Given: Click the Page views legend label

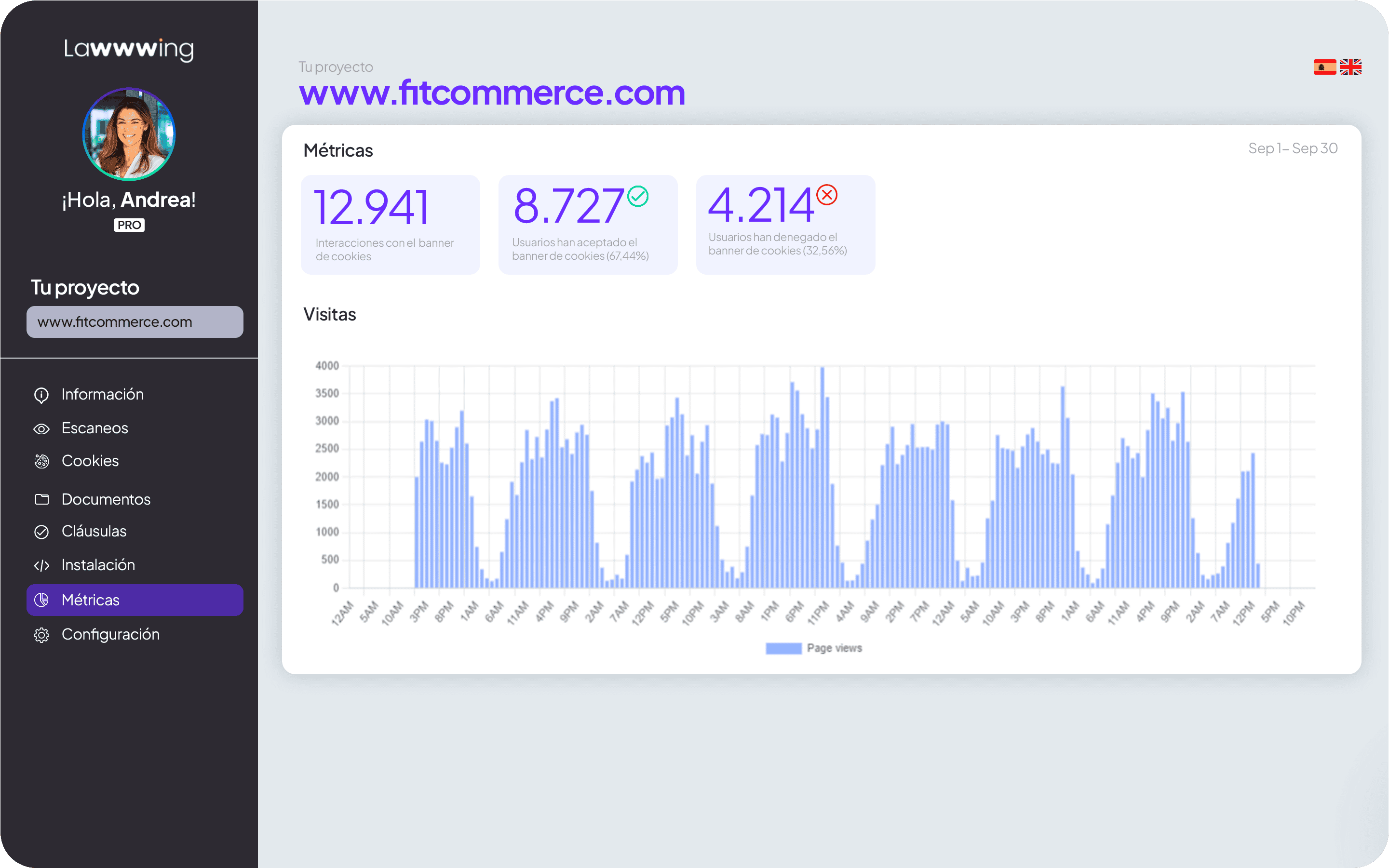Looking at the screenshot, I should pos(835,648).
